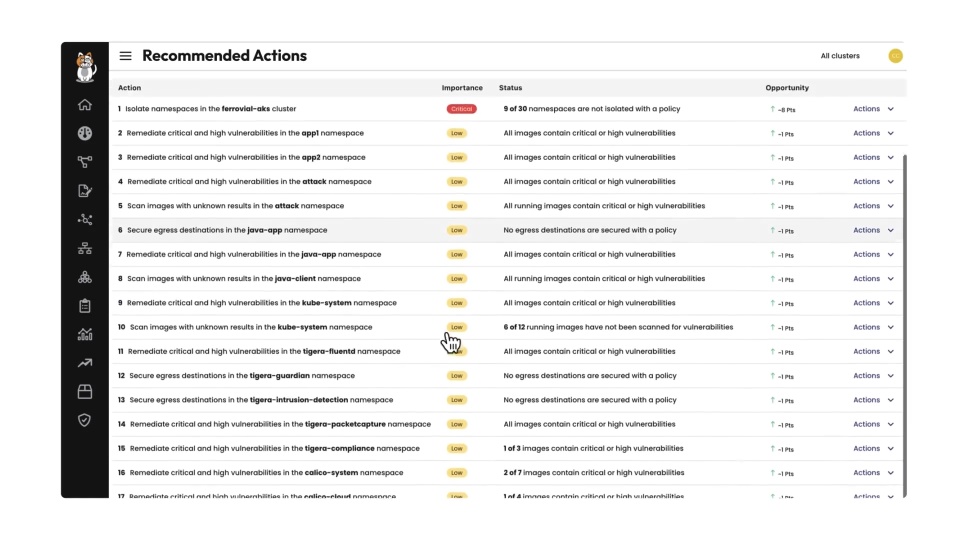Click the bar chart analytics sidebar icon

coord(84,334)
